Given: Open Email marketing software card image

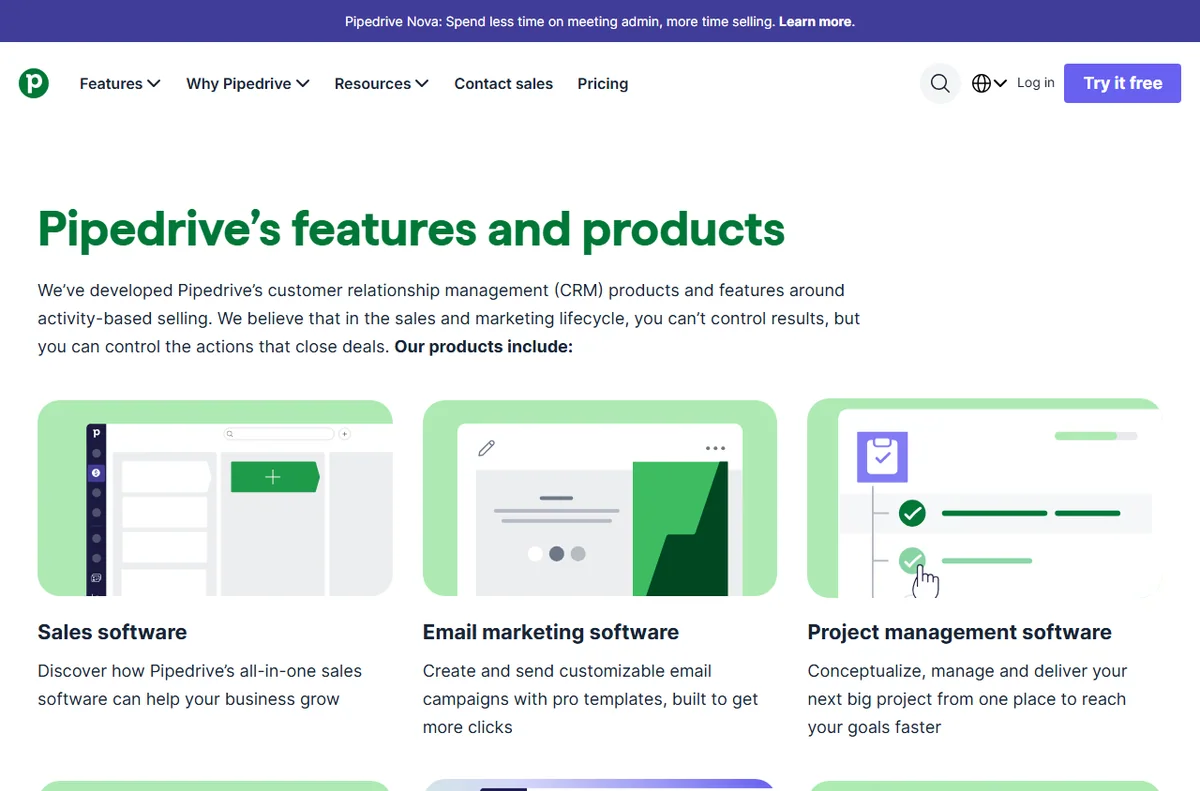Looking at the screenshot, I should pos(600,498).
